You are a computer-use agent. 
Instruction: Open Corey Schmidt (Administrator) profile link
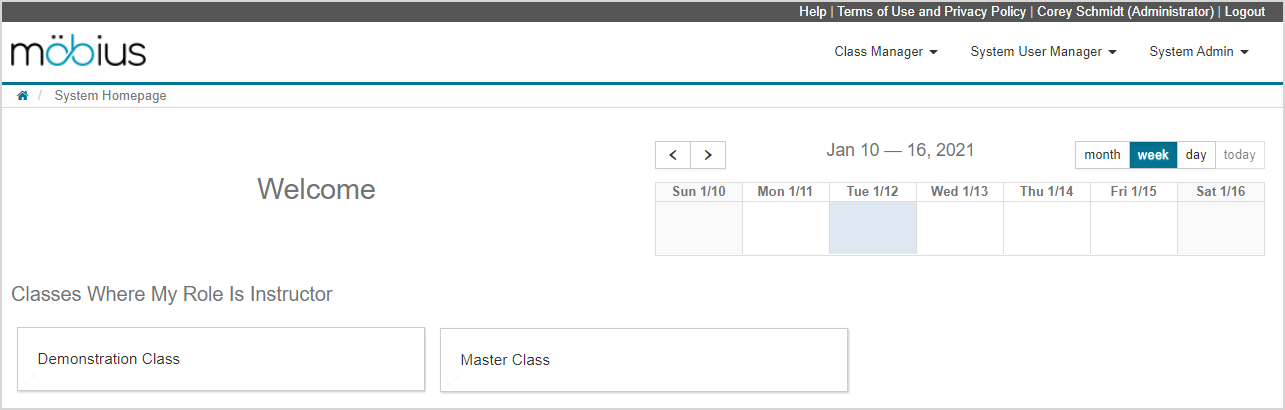click(x=1125, y=11)
